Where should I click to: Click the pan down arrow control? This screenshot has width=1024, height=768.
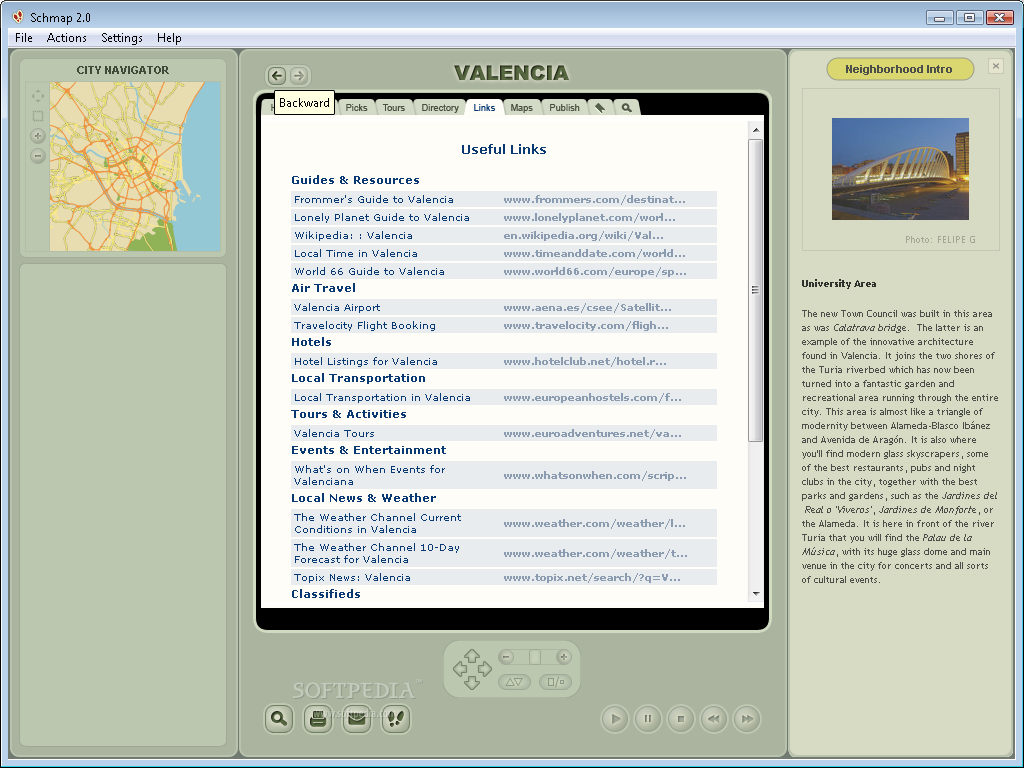click(x=472, y=683)
